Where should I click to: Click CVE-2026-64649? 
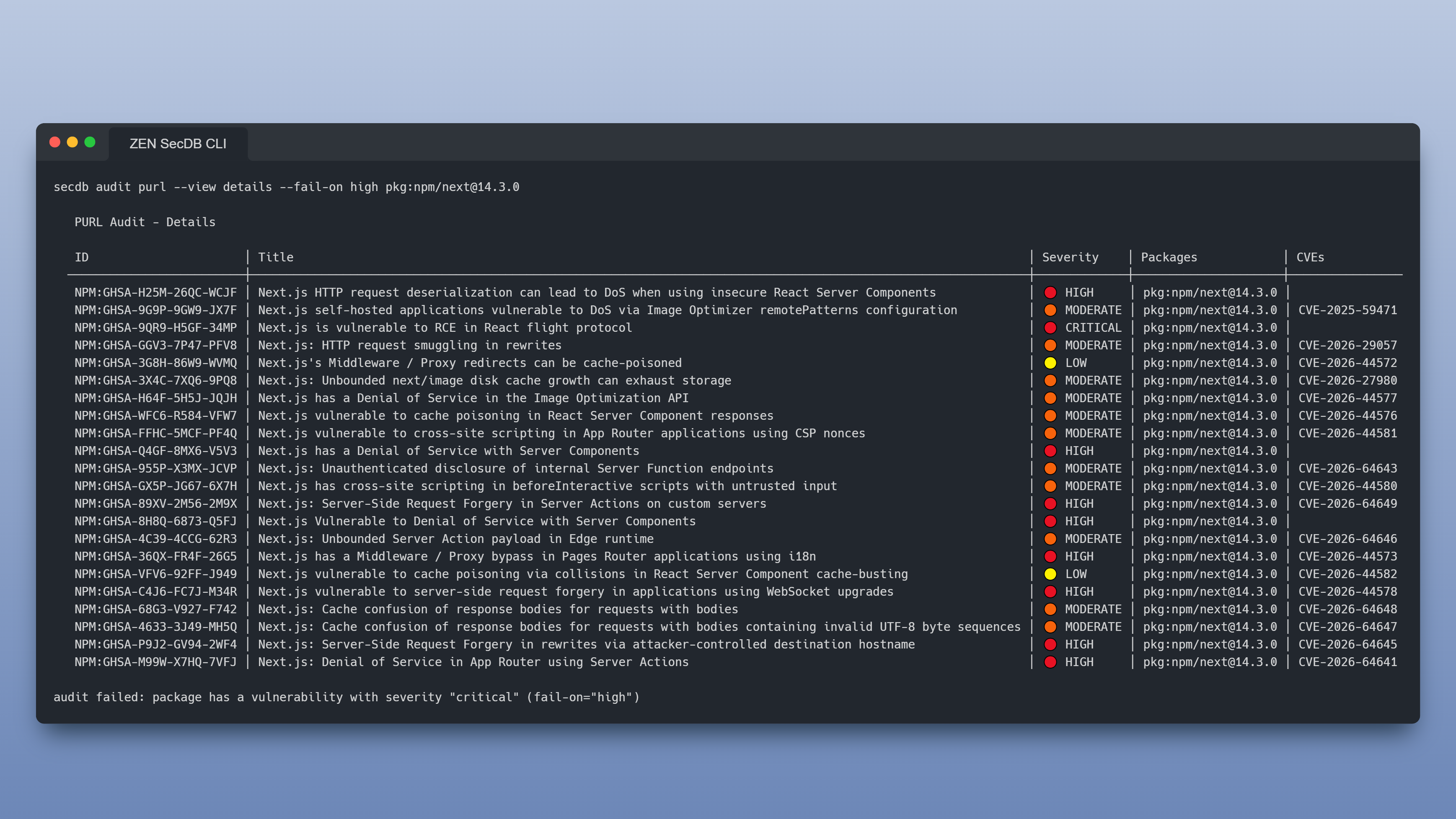(1347, 503)
